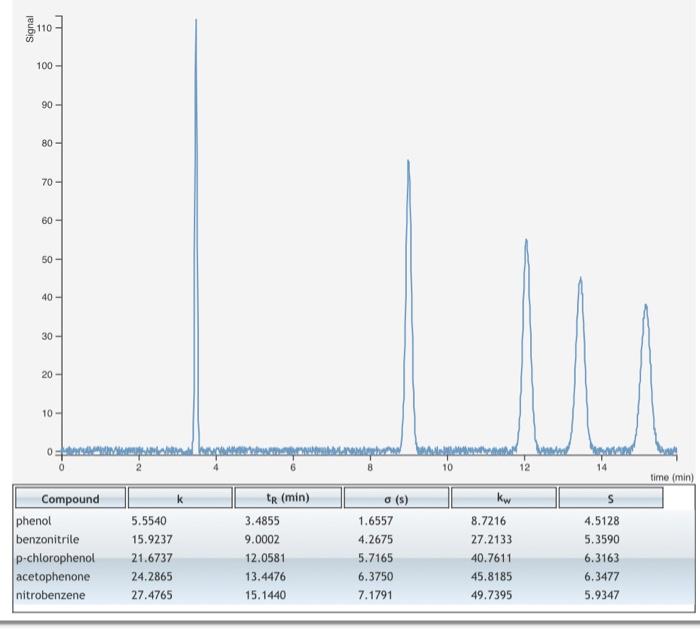Click the S column header
Image resolution: width=700 pixels, height=629 pixels.
[x=610, y=498]
